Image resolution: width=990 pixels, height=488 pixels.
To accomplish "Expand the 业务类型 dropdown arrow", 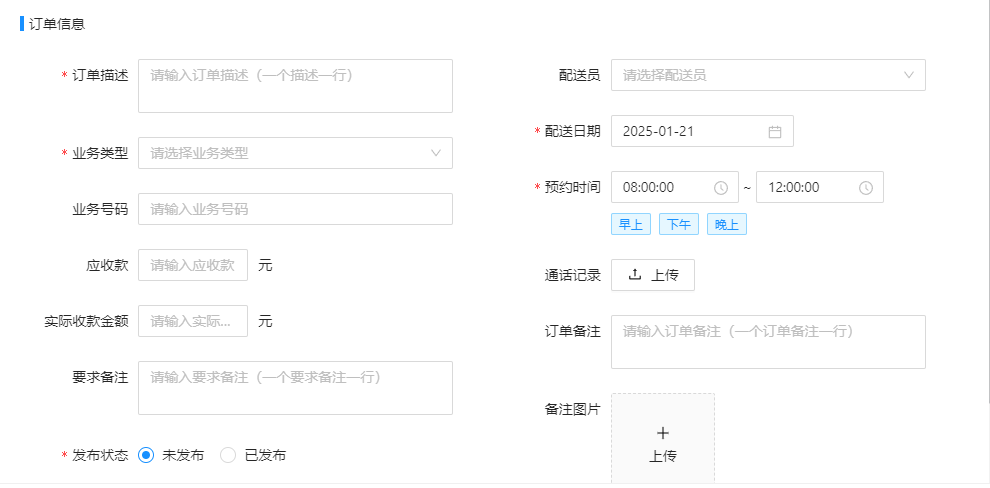I will 436,153.
